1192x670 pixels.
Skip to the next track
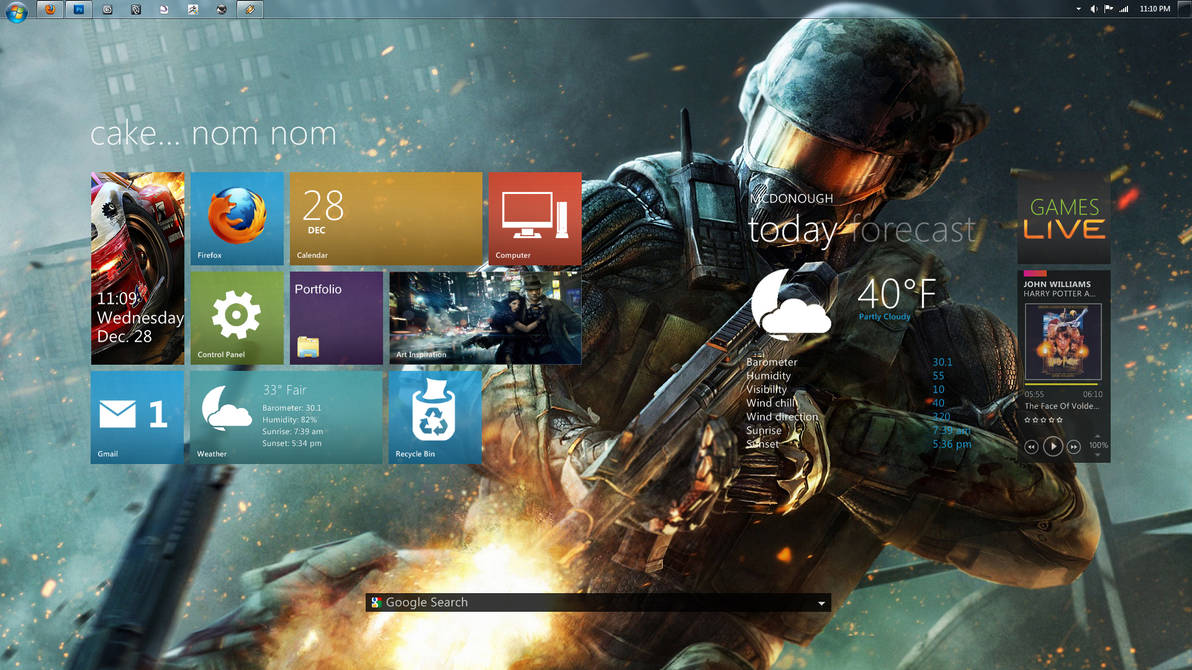click(x=1074, y=446)
